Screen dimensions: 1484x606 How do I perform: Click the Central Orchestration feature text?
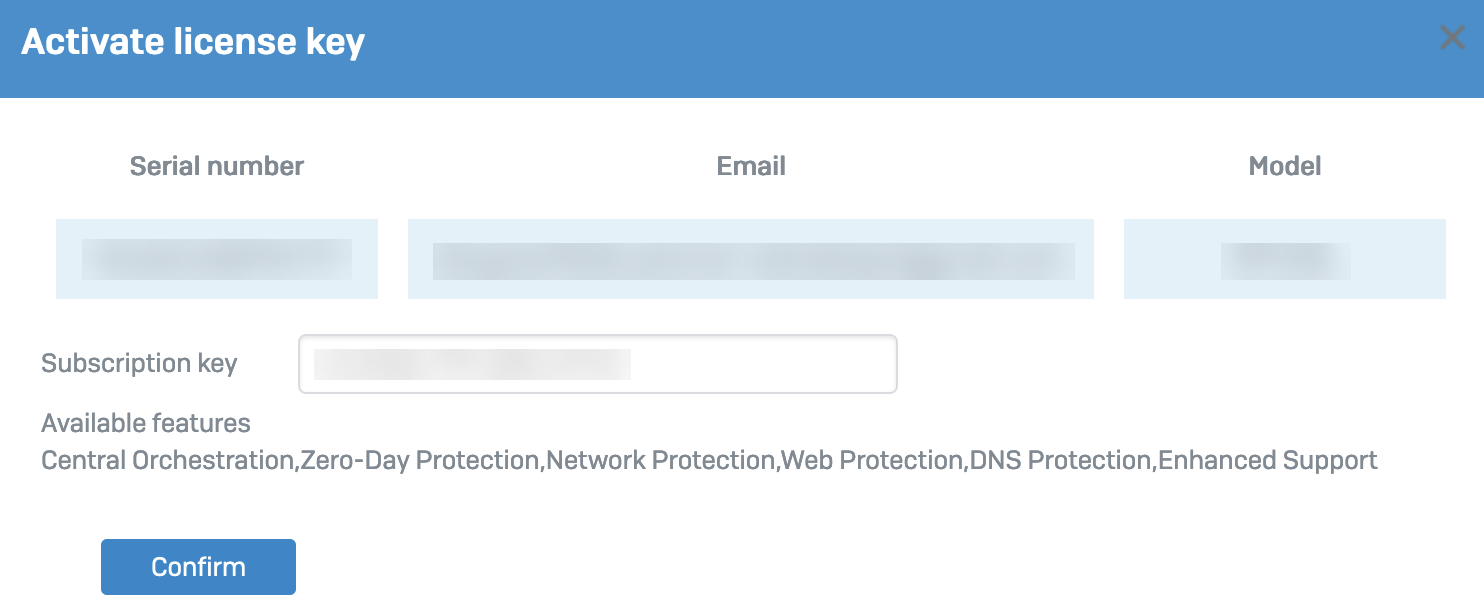click(x=167, y=461)
